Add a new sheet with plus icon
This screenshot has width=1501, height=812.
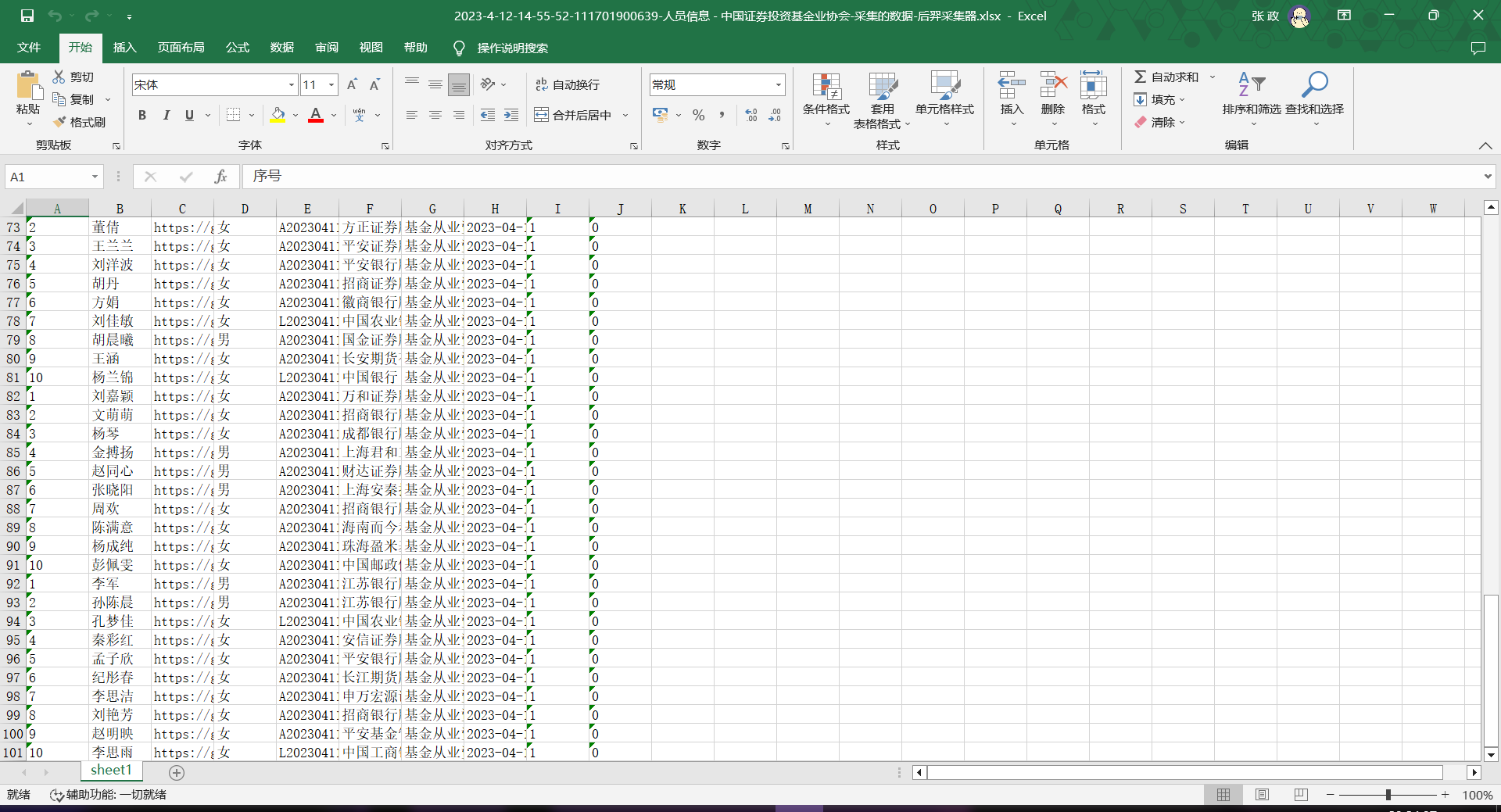177,772
